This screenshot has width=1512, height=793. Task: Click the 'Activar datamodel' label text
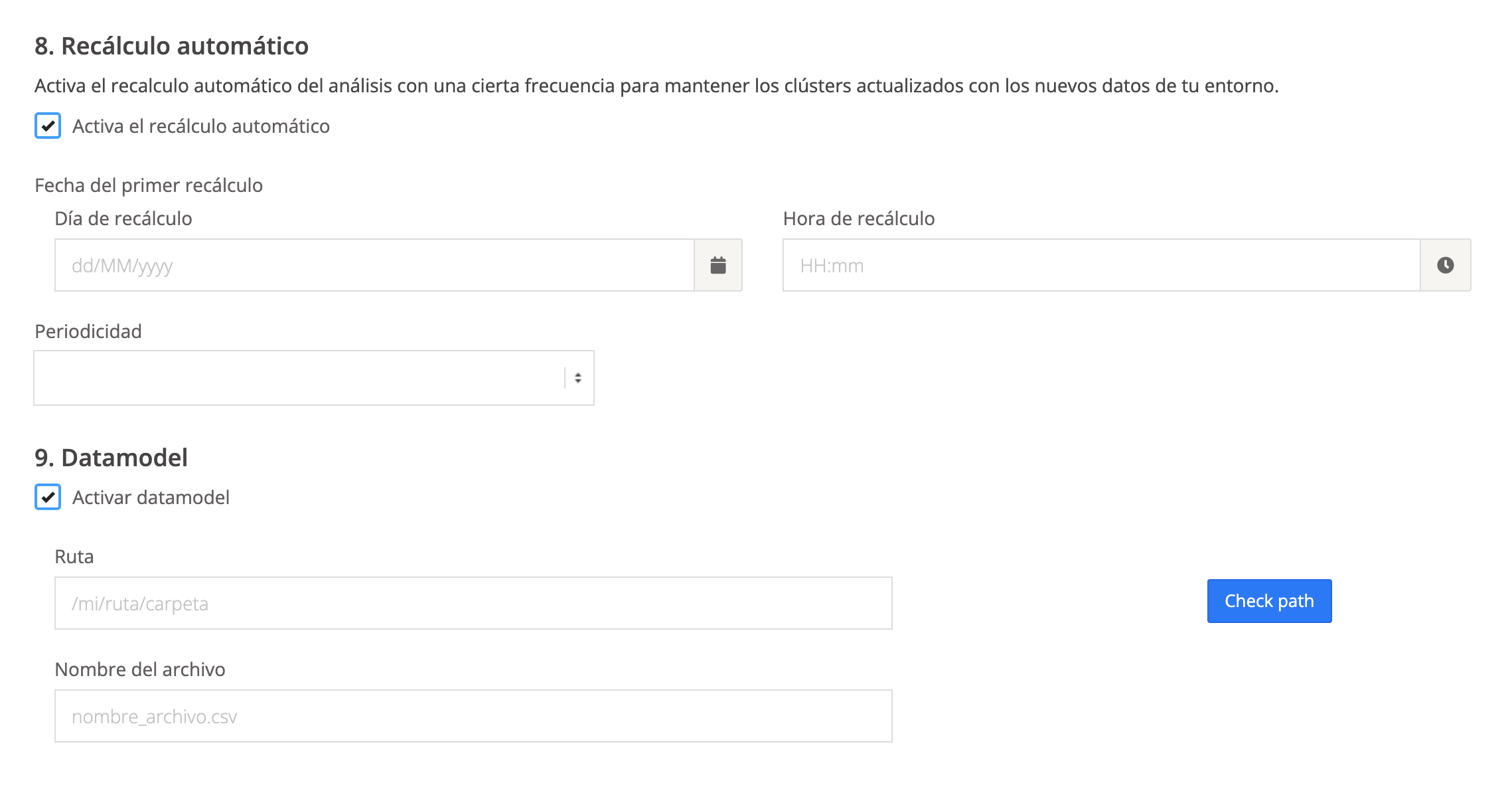click(151, 497)
